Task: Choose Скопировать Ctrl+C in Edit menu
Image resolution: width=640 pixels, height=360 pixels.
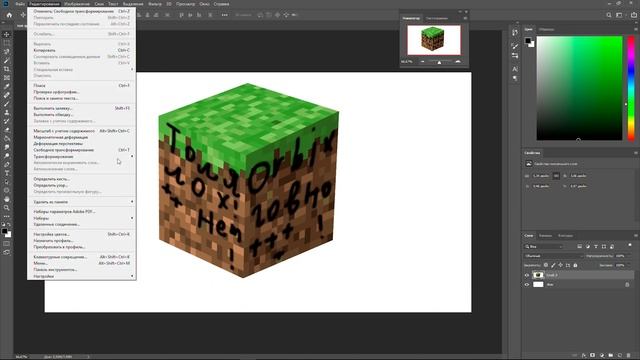Action: [x=82, y=50]
